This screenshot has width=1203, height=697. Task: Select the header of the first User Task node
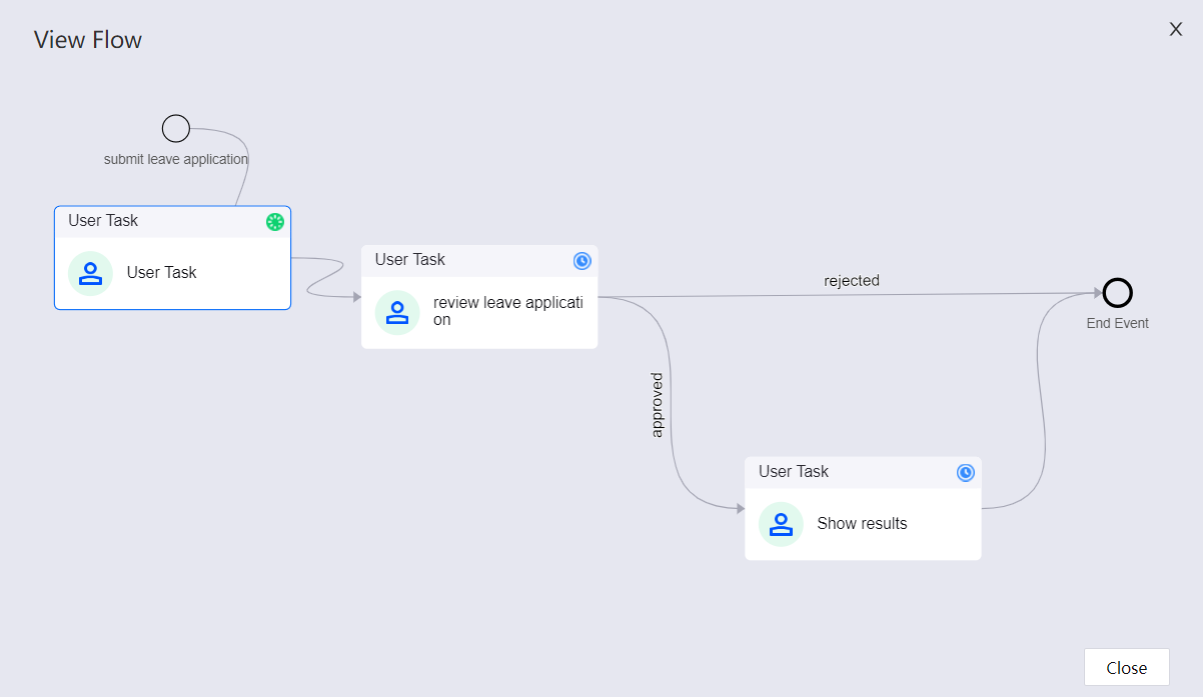click(x=150, y=221)
